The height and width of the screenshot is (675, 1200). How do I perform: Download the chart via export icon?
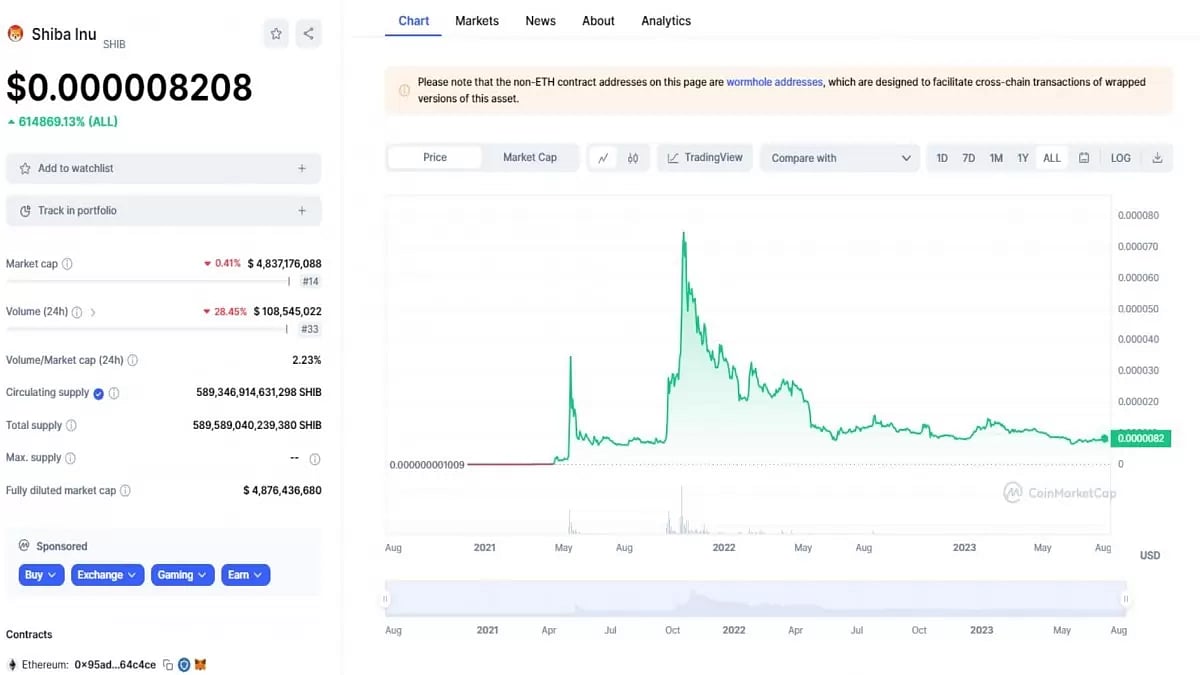1157,157
